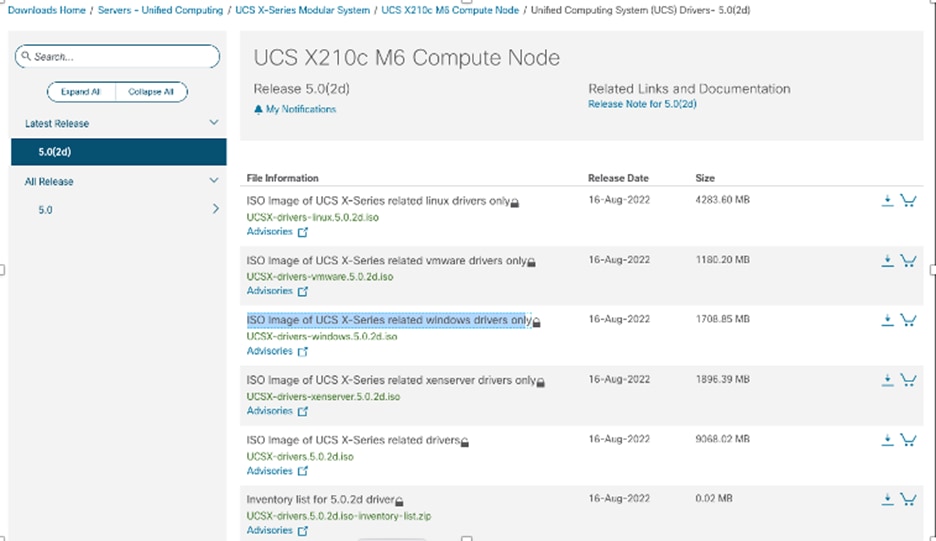Open Advisories link for inventory list
936x541 pixels.
[269, 530]
